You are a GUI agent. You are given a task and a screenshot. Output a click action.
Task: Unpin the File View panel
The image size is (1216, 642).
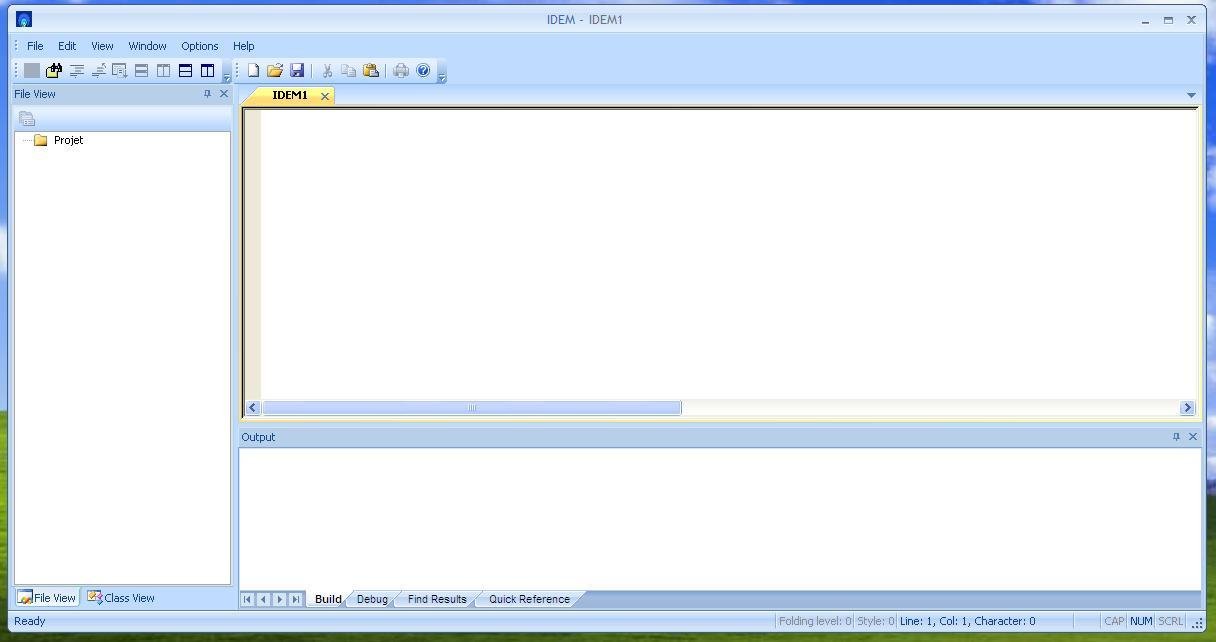[x=209, y=93]
